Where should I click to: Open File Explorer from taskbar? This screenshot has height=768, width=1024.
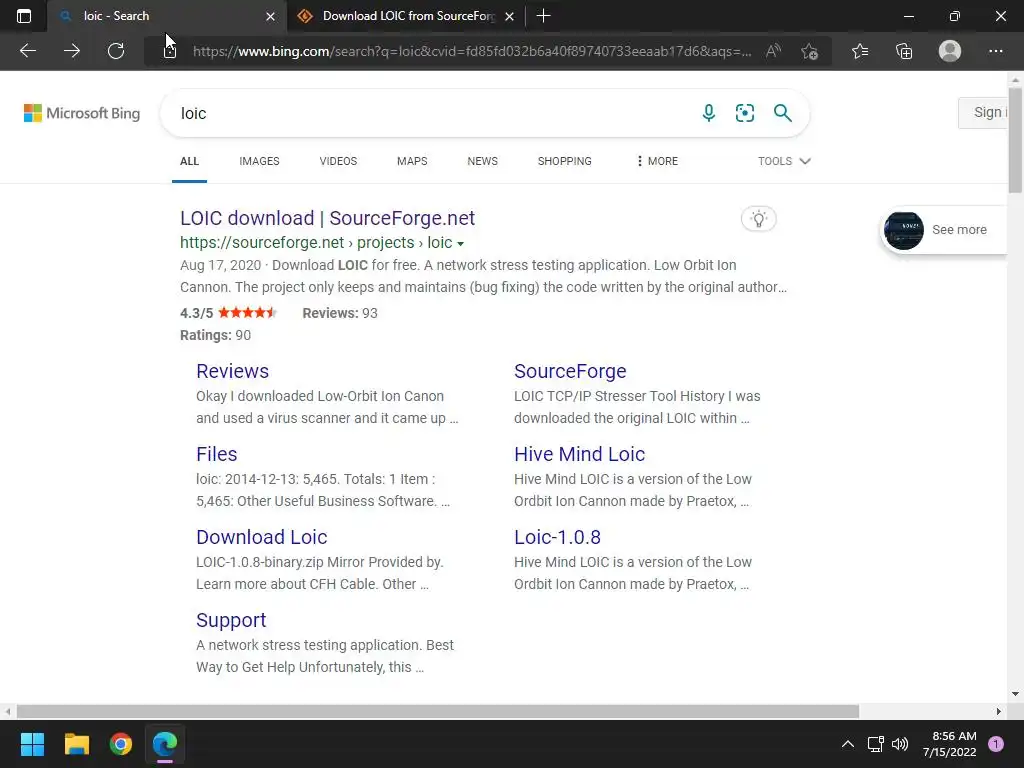point(76,744)
